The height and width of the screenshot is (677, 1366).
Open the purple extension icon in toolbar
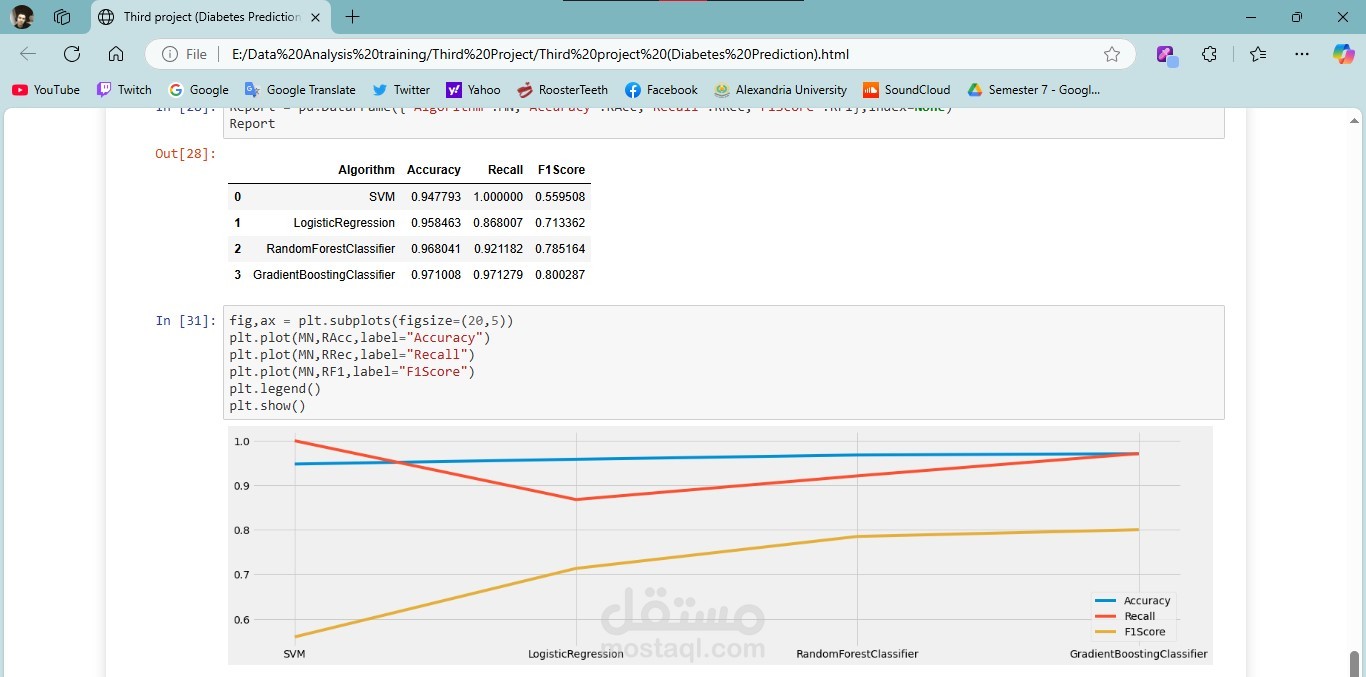pyautogui.click(x=1167, y=55)
